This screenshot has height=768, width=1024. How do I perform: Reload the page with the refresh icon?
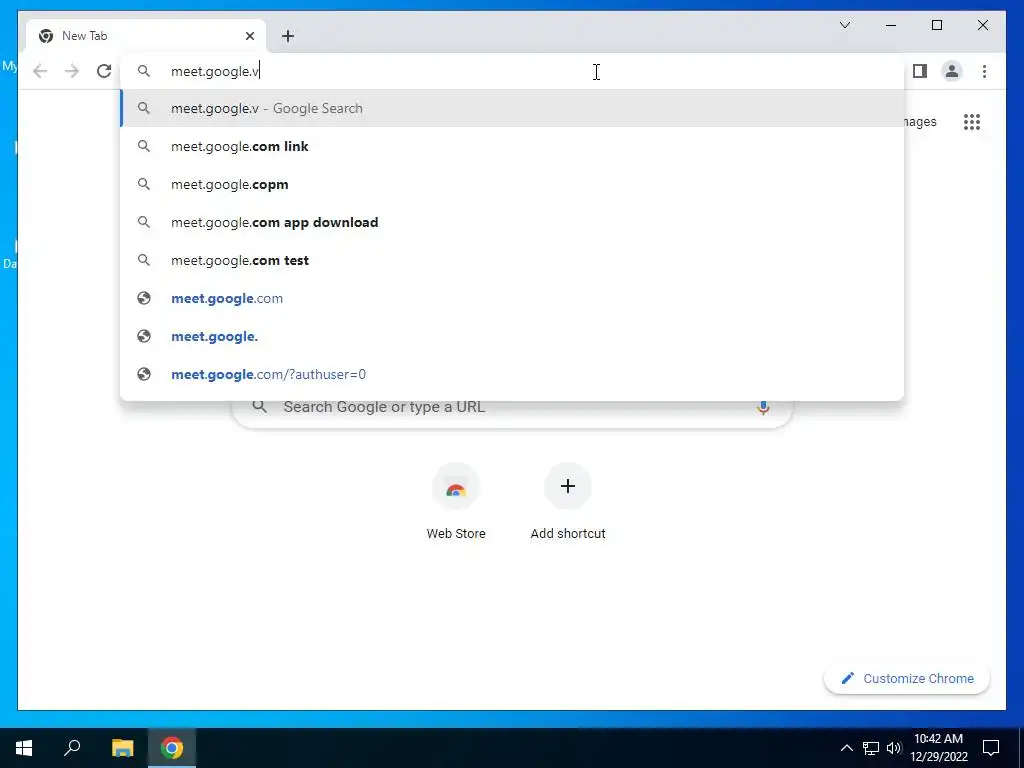(104, 71)
